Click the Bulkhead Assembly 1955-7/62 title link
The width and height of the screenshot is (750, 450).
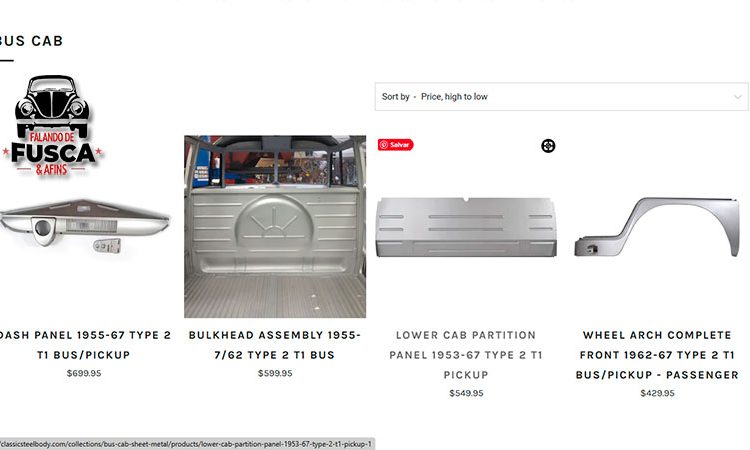[x=275, y=345]
